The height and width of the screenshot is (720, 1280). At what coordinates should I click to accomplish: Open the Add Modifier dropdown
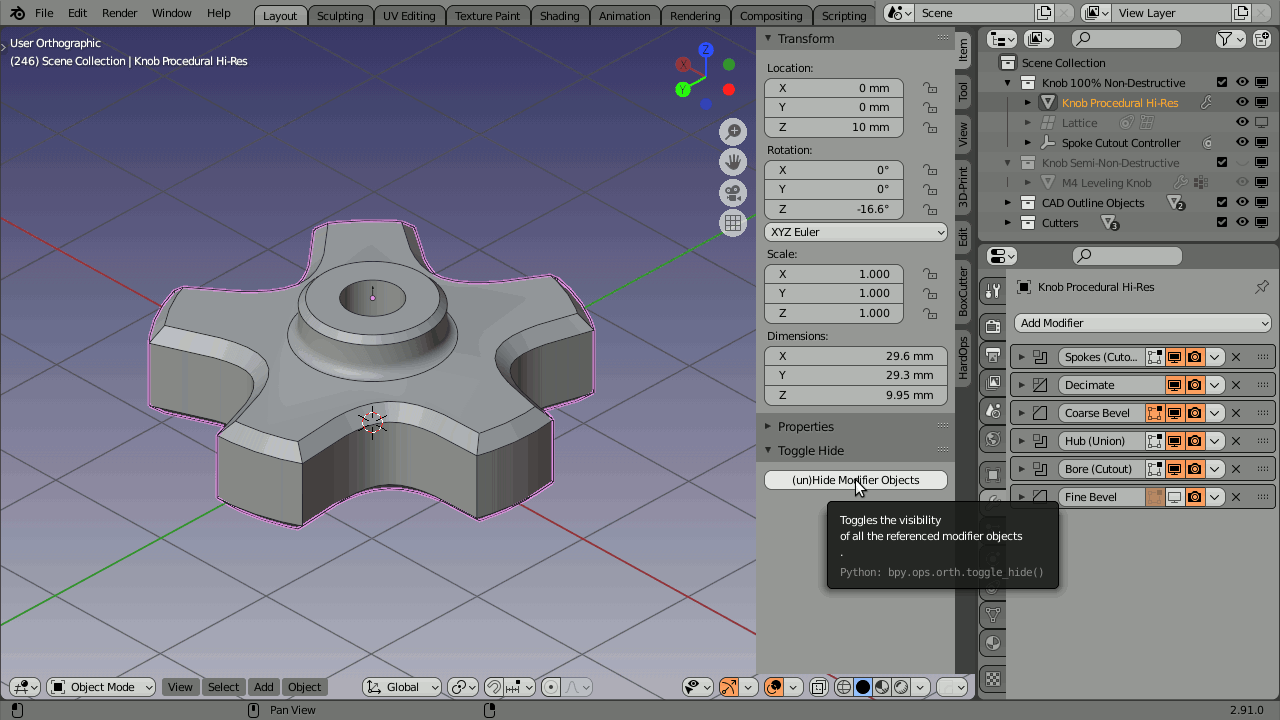(x=1142, y=323)
